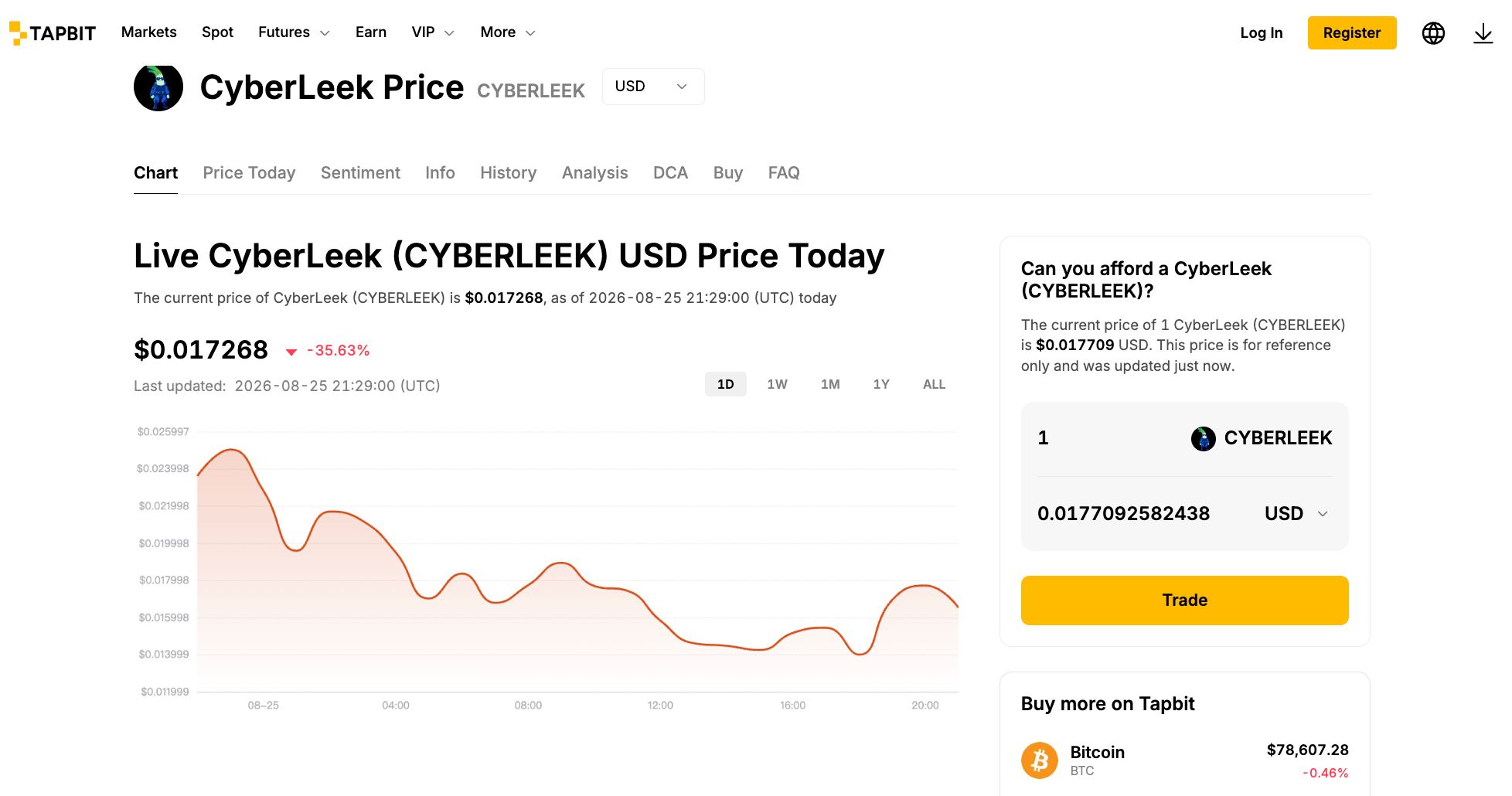Image resolution: width=1512 pixels, height=796 pixels.
Task: Switch chart range to ALL
Action: 934,384
